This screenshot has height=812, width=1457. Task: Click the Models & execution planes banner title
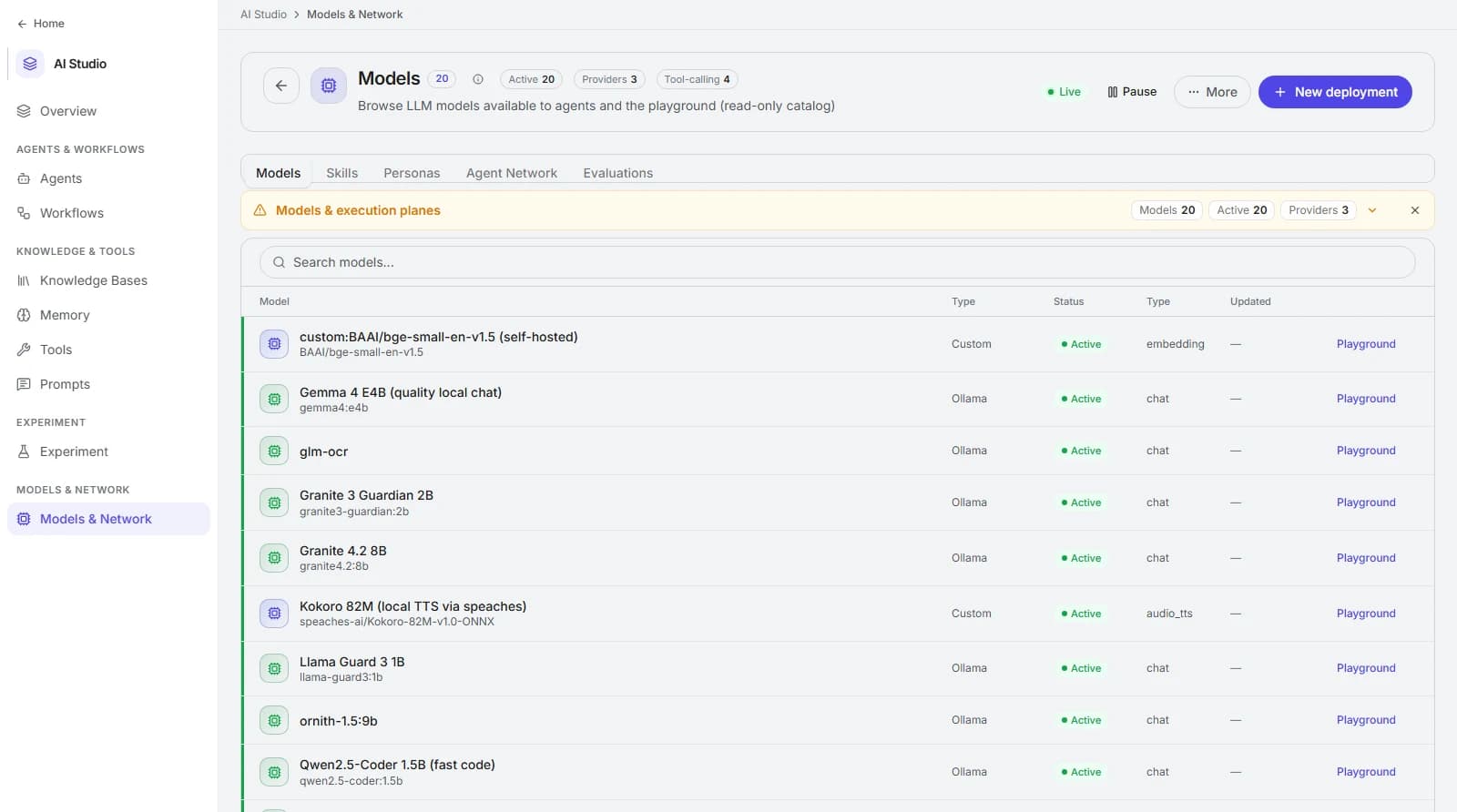(x=358, y=210)
